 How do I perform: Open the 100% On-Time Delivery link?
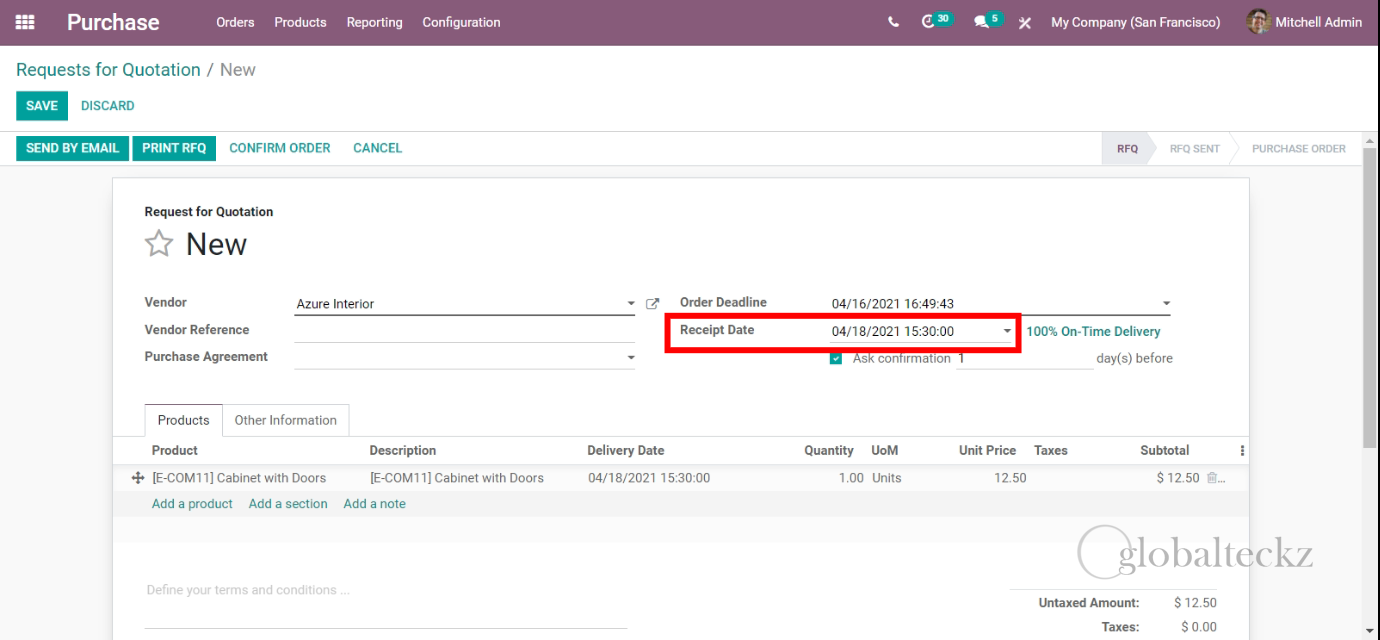tap(1093, 331)
